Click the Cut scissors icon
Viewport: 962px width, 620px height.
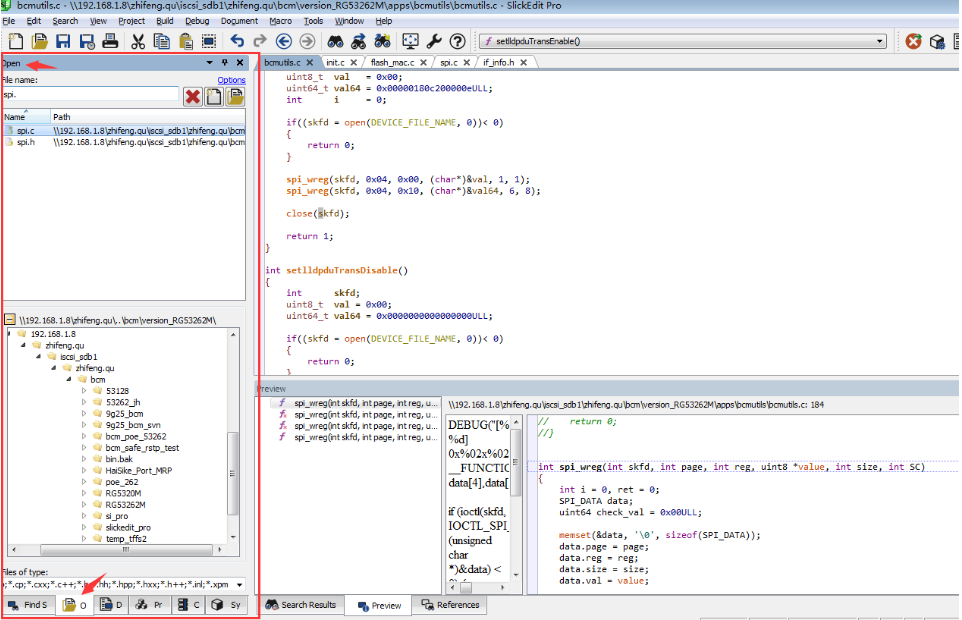(x=137, y=41)
